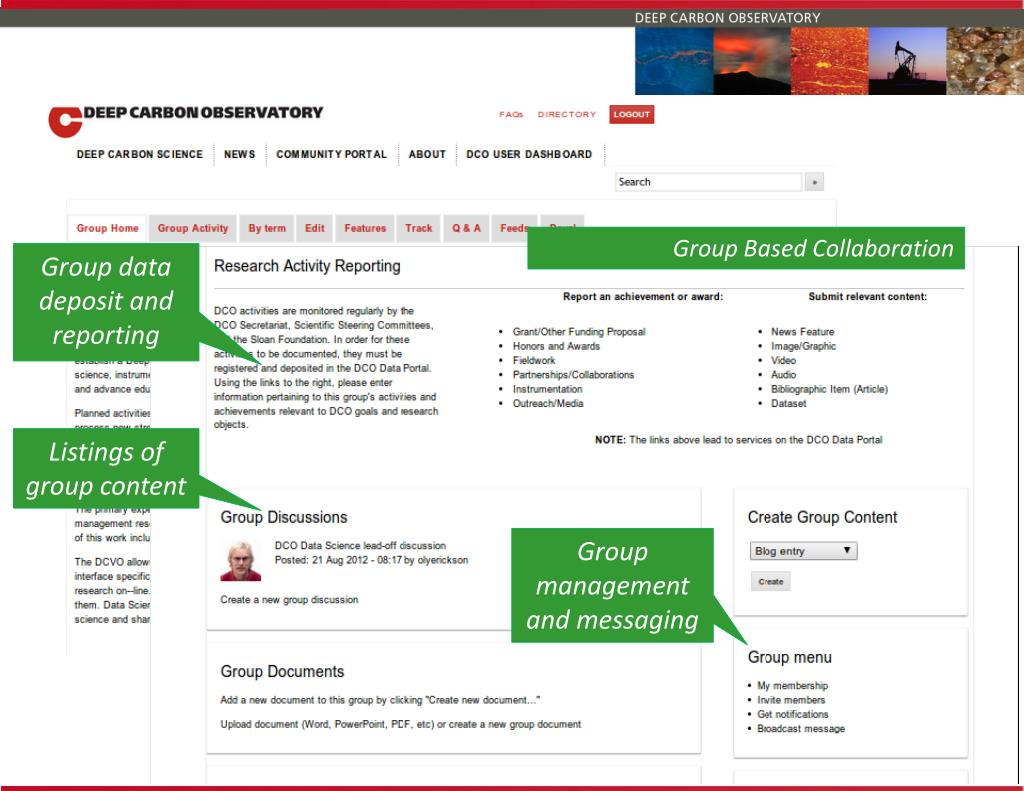Click Get notifications link

(x=793, y=715)
